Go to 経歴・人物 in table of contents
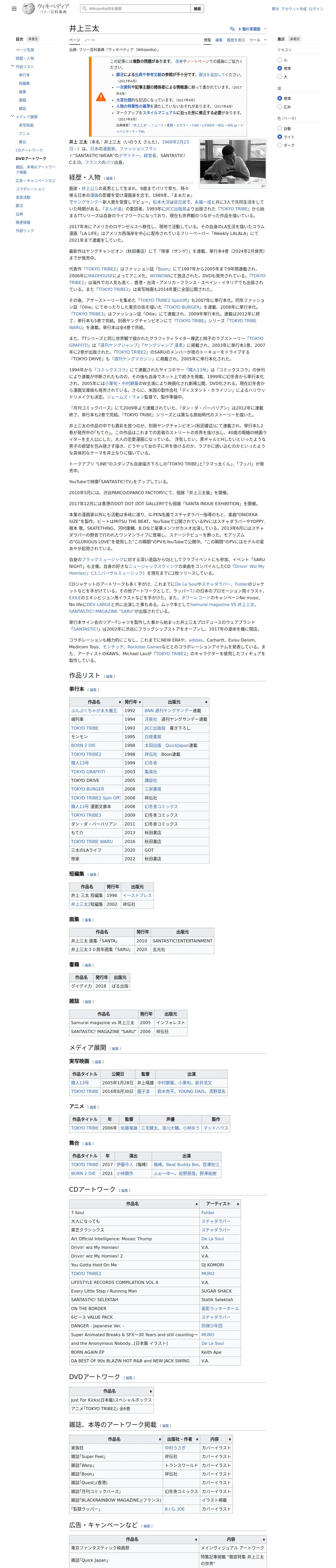The image size is (336, 1568). coord(25,59)
